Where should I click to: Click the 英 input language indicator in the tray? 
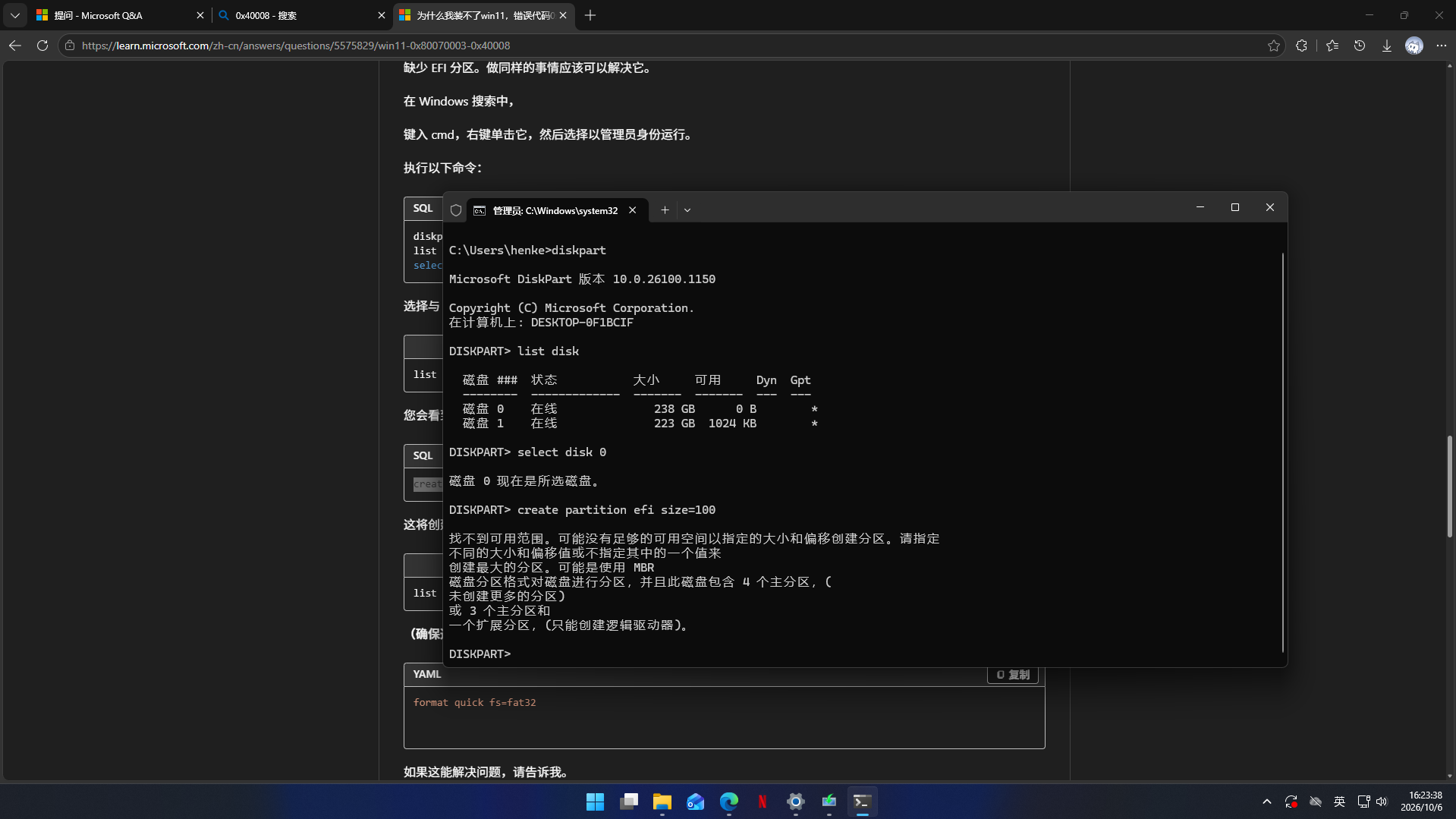[1340, 802]
